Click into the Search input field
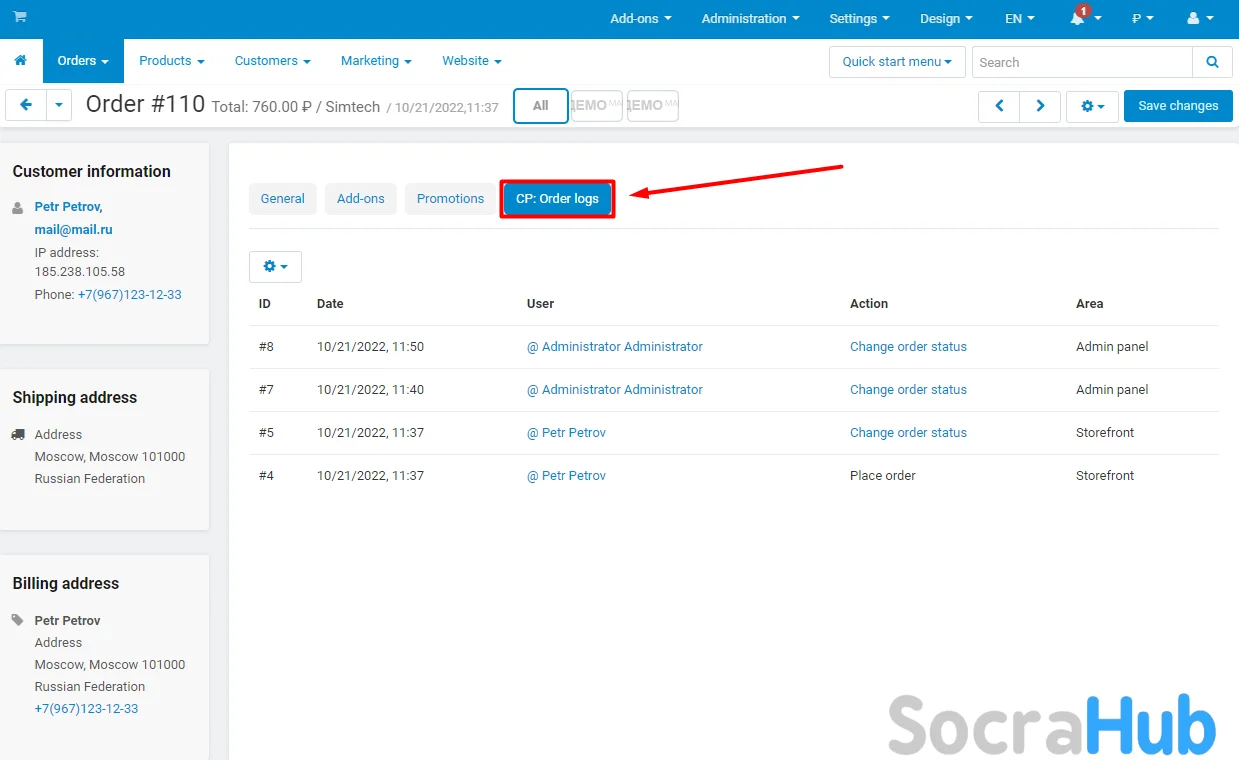This screenshot has height=760, width=1239. tap(1081, 62)
